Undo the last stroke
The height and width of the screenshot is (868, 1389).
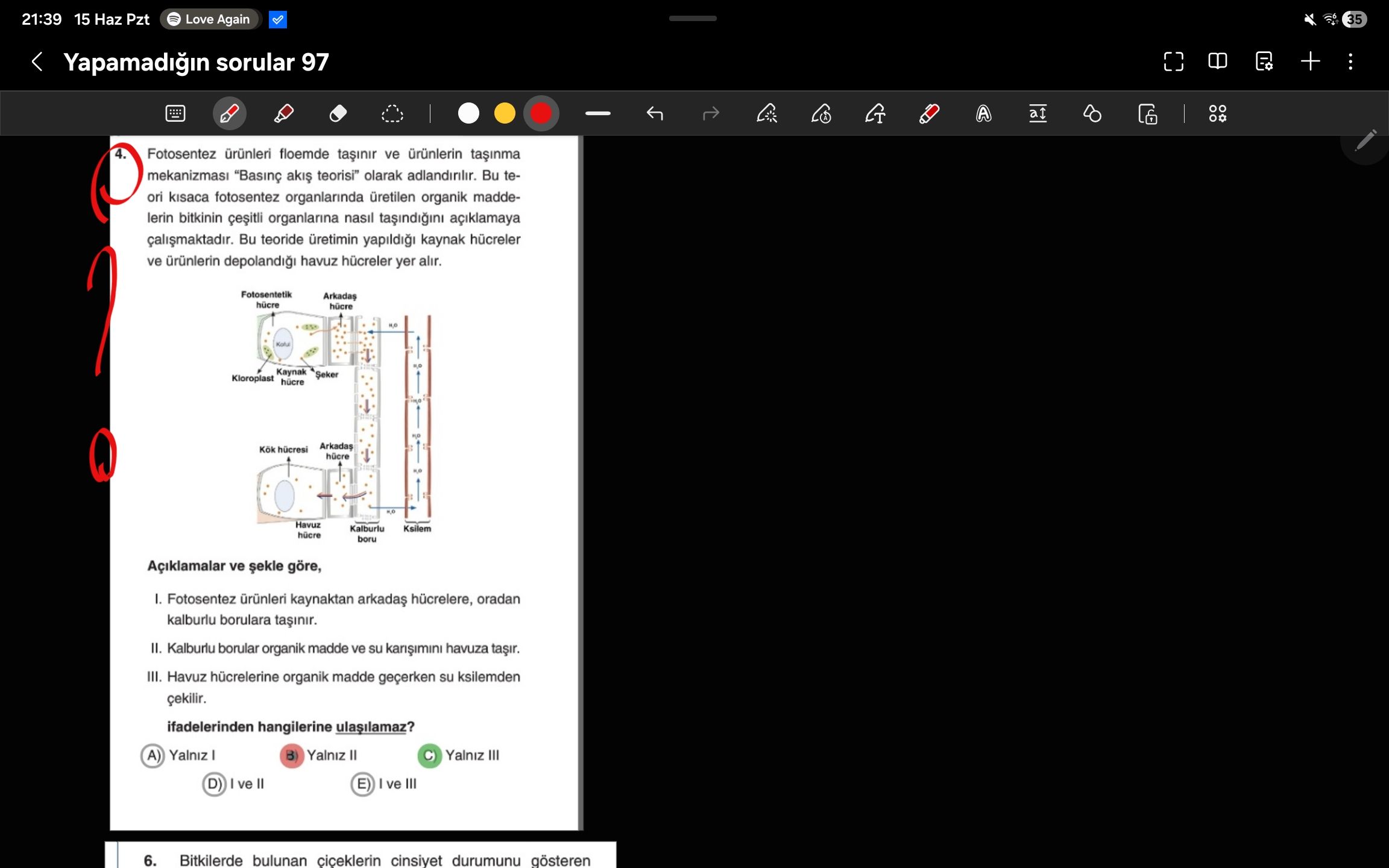coord(655,113)
